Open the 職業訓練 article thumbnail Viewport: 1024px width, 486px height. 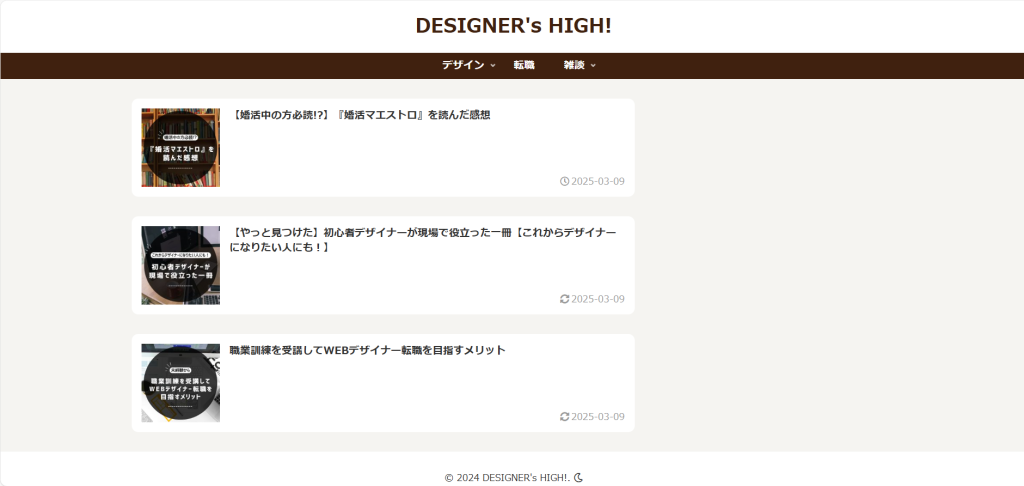(180, 383)
